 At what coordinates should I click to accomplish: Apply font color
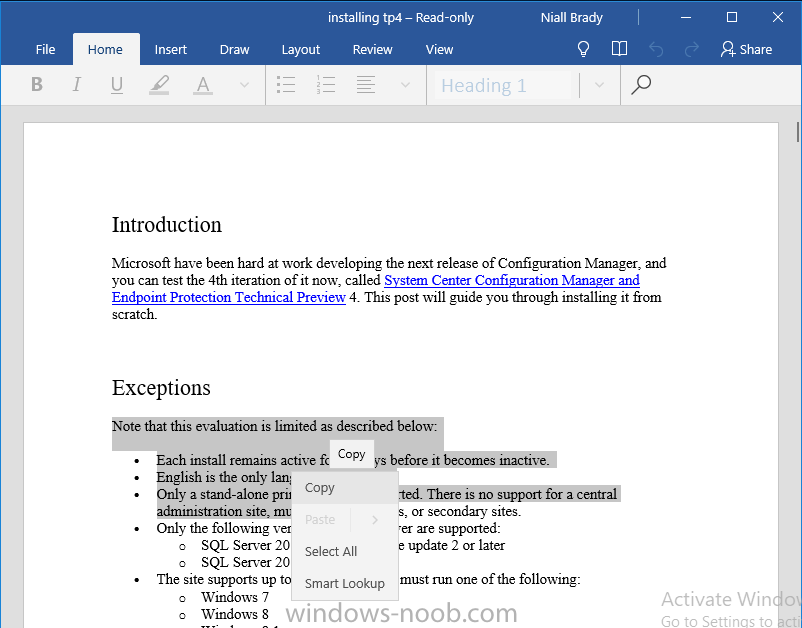203,84
